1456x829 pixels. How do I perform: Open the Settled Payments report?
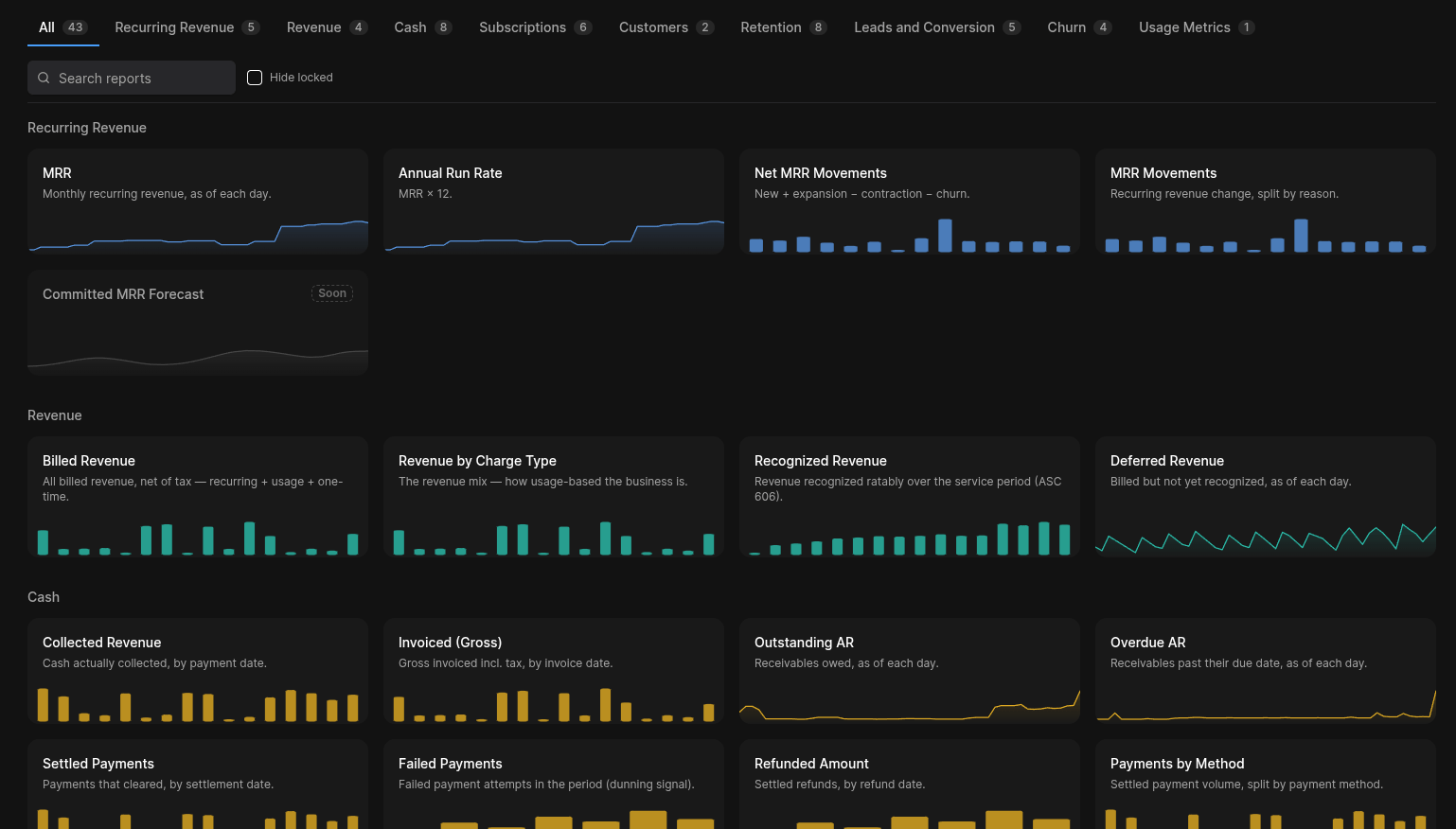click(x=198, y=785)
